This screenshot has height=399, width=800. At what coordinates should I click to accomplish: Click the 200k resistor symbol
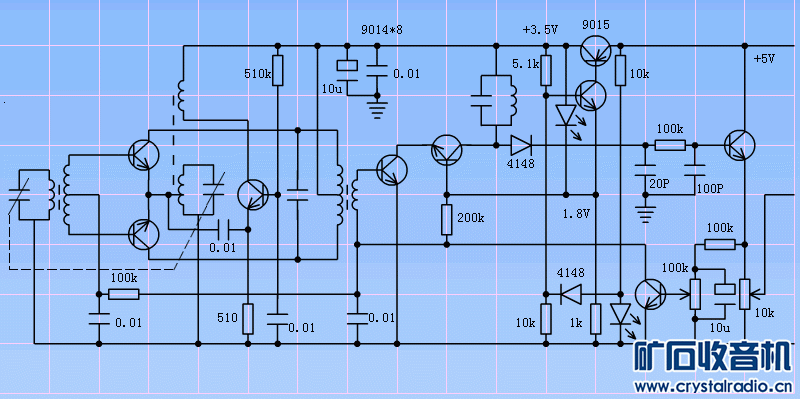pyautogui.click(x=446, y=220)
